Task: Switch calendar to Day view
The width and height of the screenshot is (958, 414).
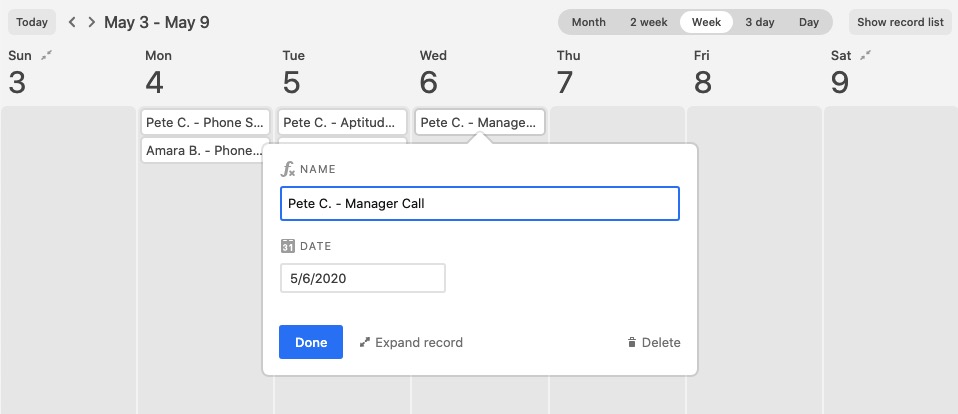Action: click(x=808, y=22)
